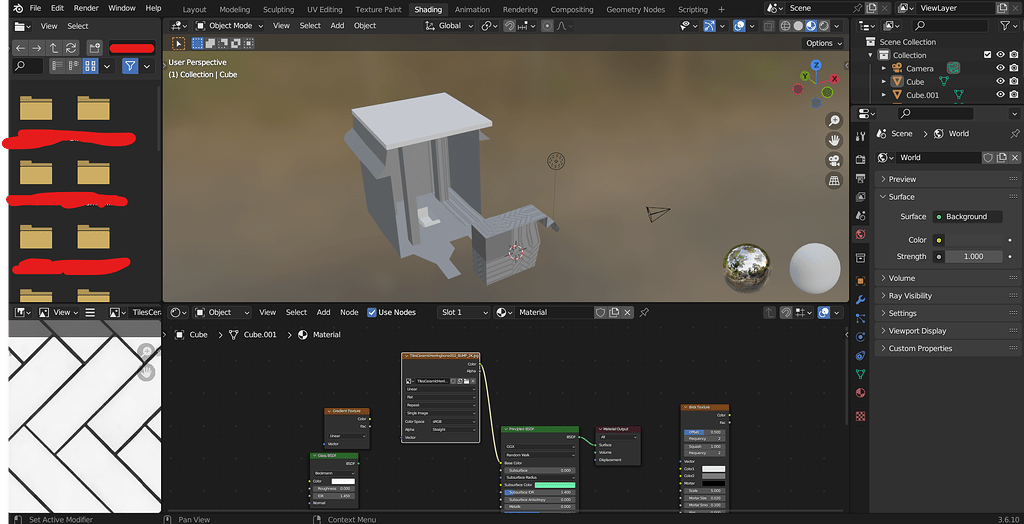This screenshot has height=524, width=1024.
Task: Hide Cube in viewport with eye icon
Action: pos(1000,82)
